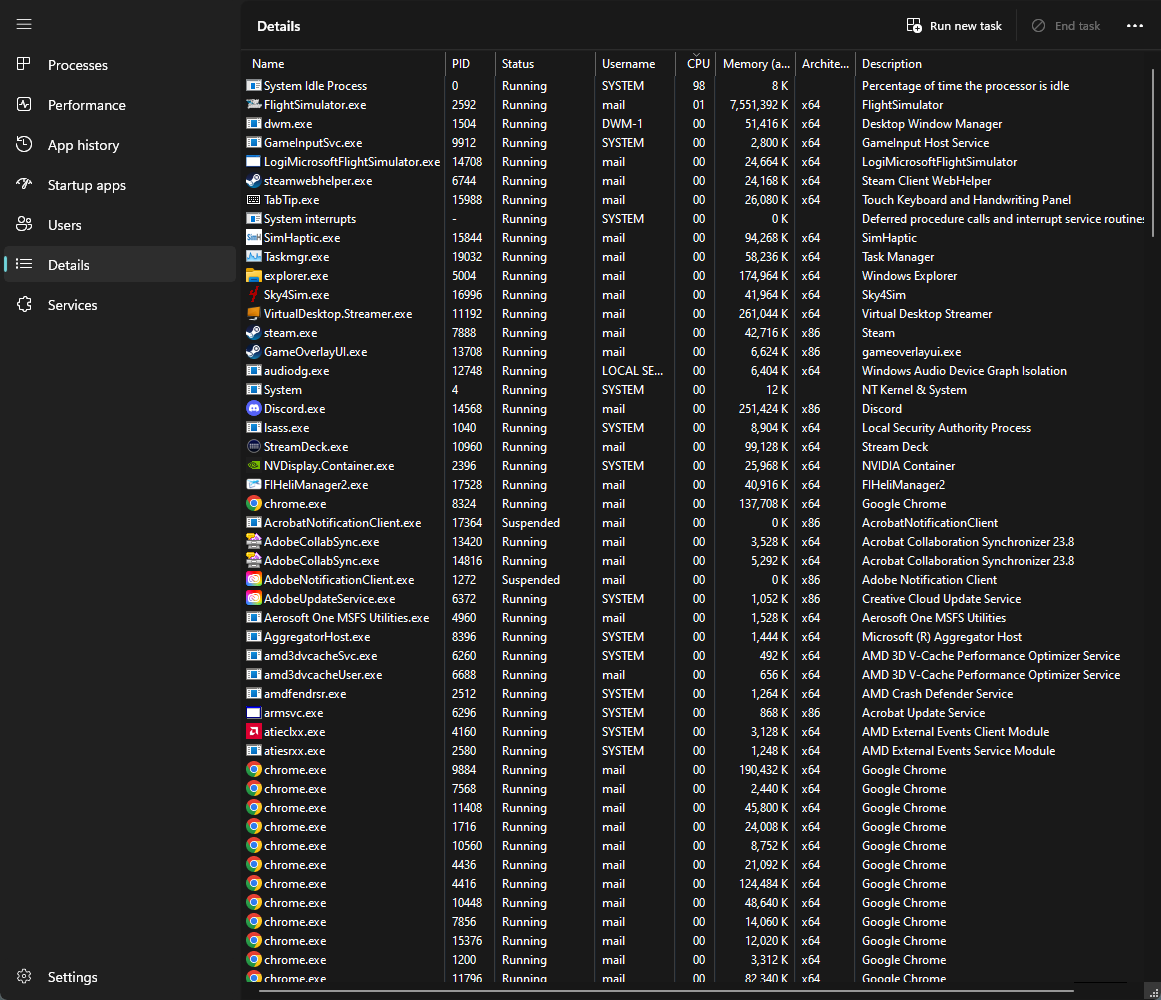Click the atieclxx.exe AMD icon

point(253,731)
